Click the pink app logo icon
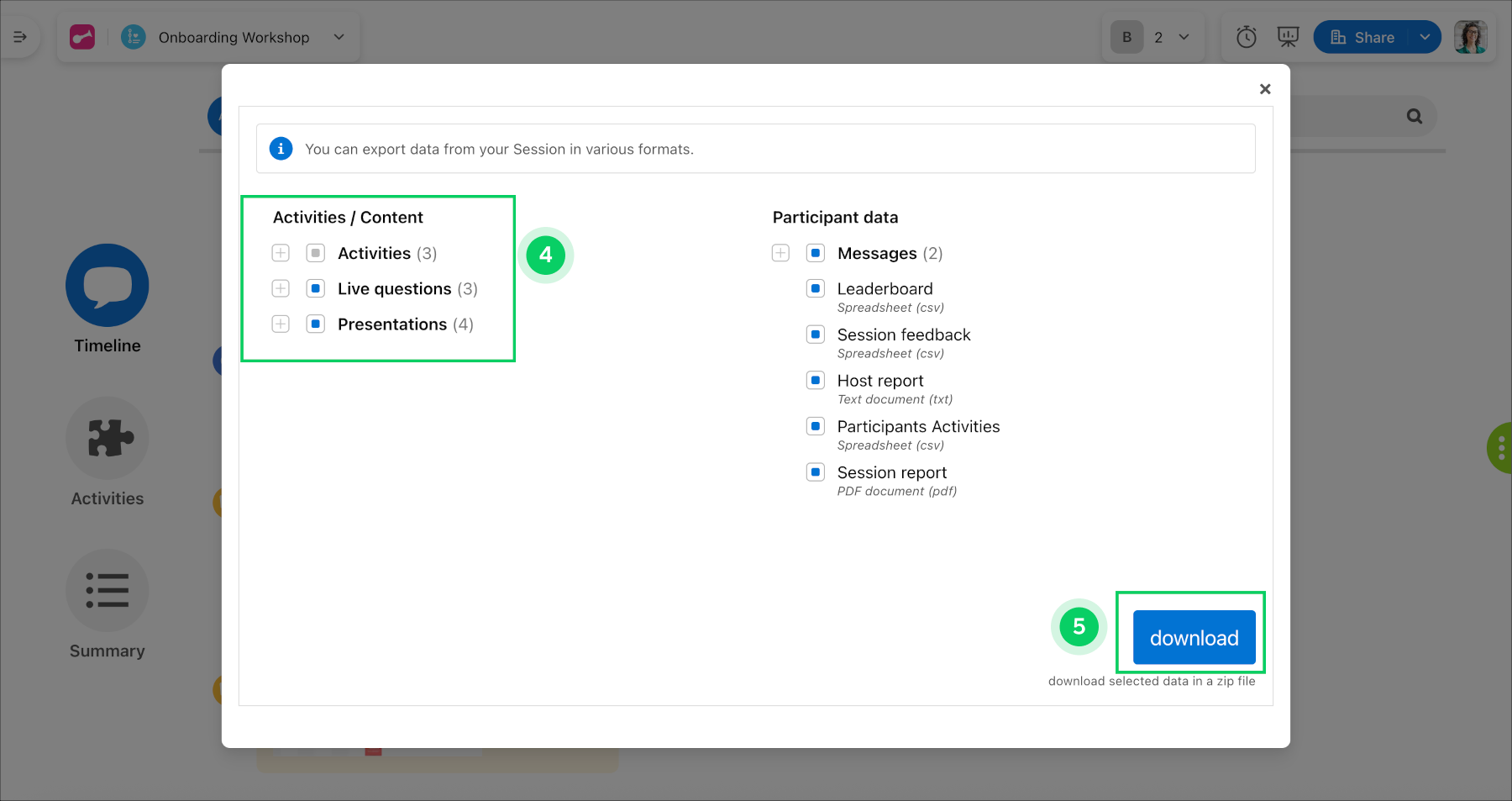 click(x=82, y=37)
